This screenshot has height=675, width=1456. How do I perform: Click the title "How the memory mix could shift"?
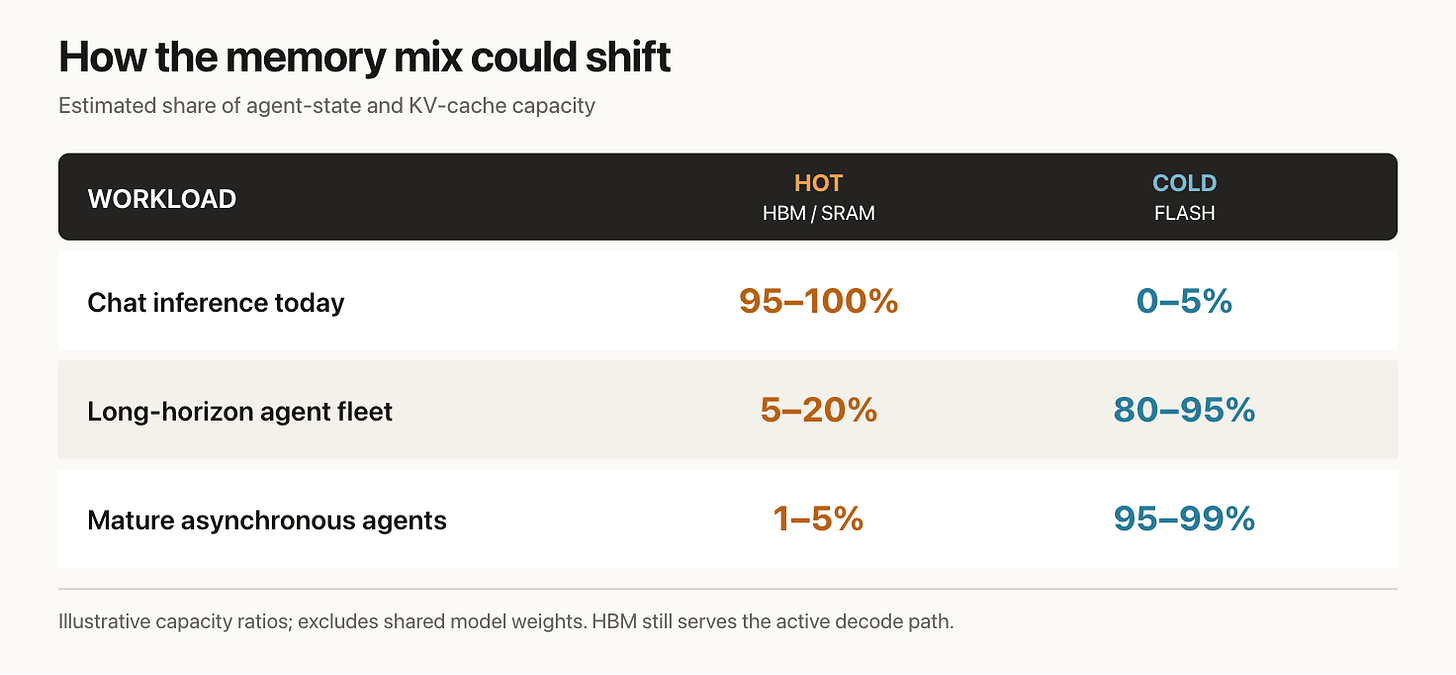click(364, 58)
